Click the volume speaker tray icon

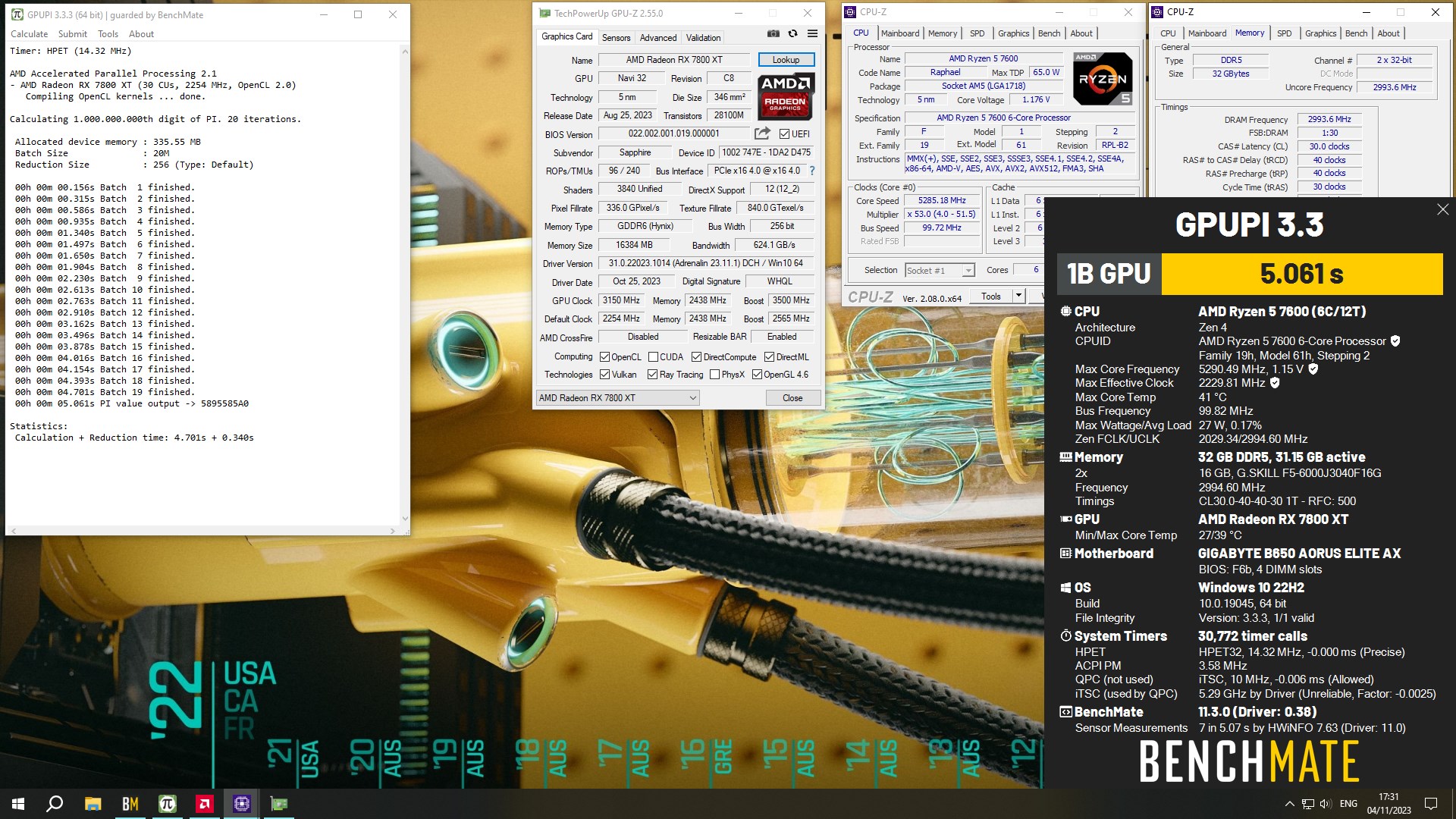1326,804
